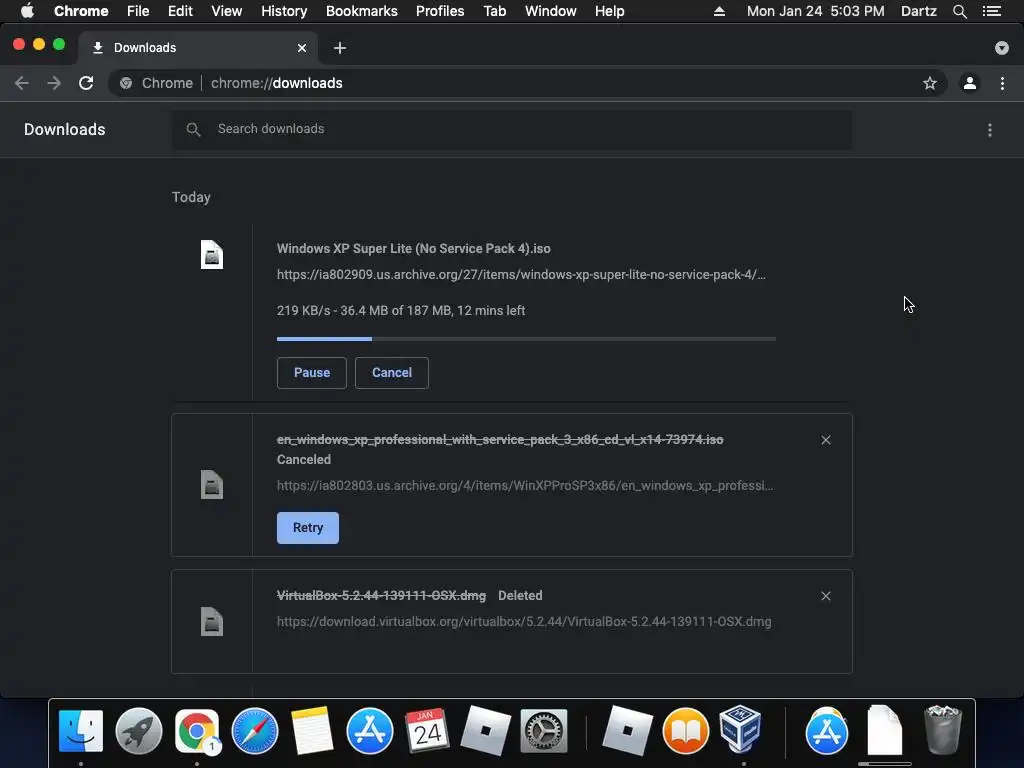Viewport: 1024px width, 768px height.
Task: Open the Chrome application menu
Action: (81, 11)
